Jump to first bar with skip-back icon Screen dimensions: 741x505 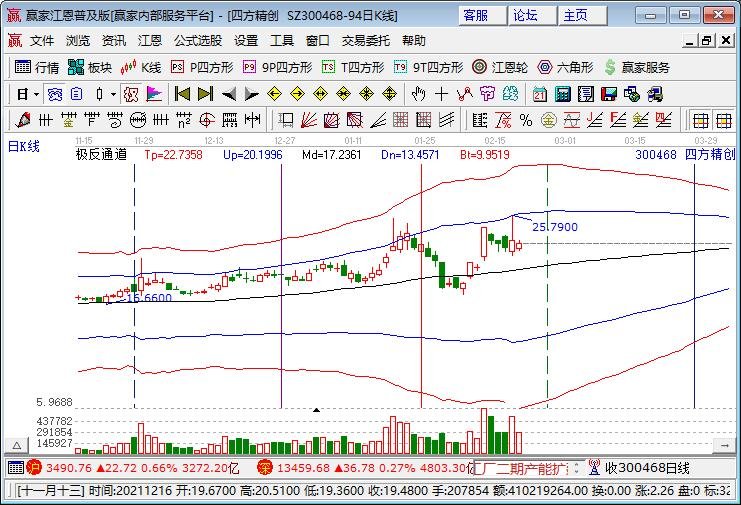pos(182,94)
